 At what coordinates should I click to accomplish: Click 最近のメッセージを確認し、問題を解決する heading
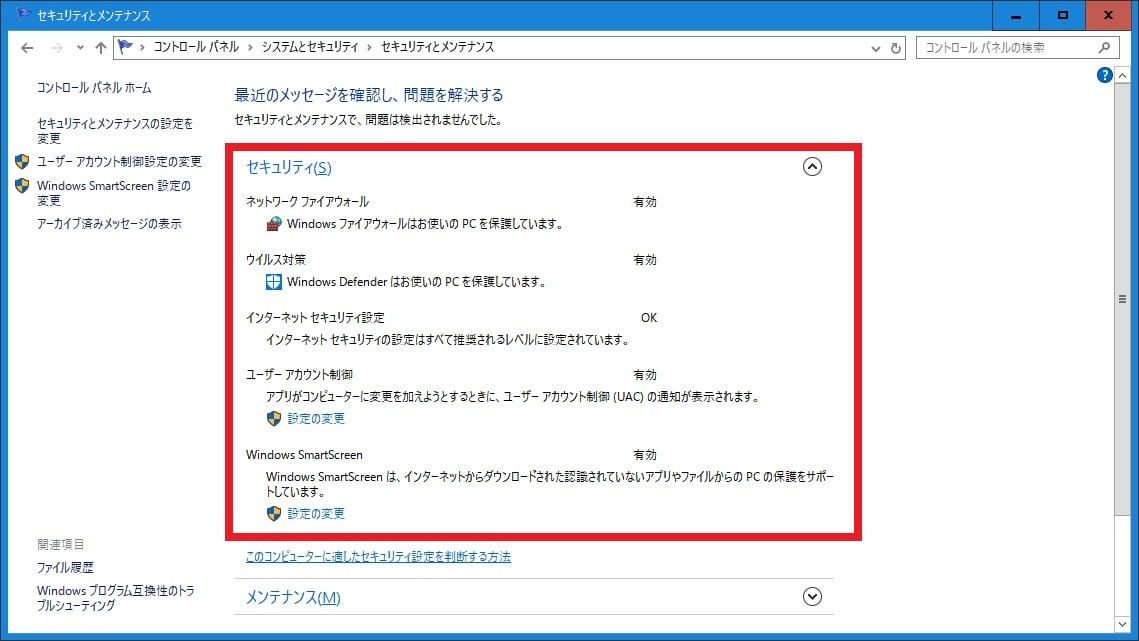(368, 95)
